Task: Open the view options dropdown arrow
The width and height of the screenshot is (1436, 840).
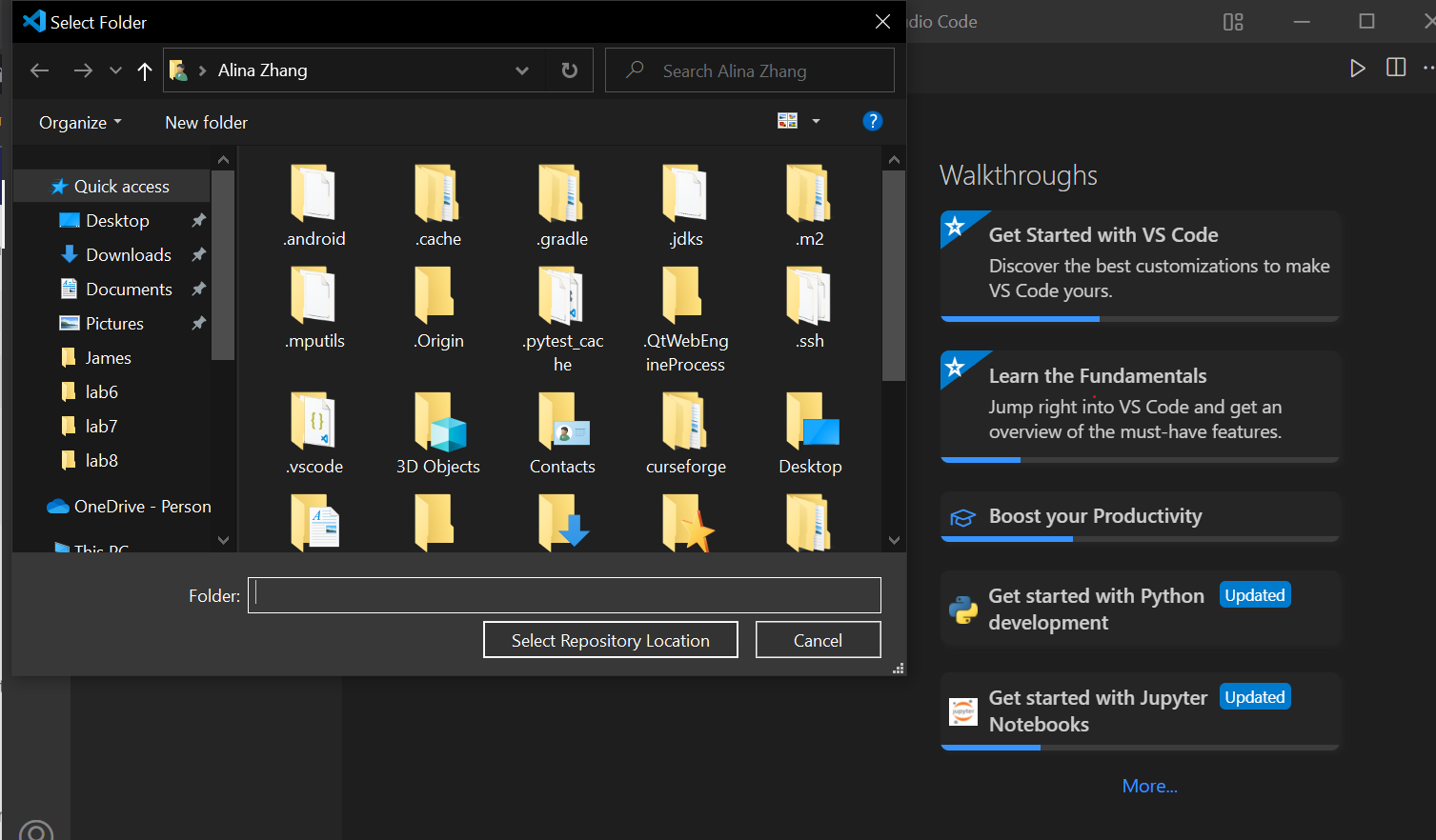Action: tap(816, 121)
